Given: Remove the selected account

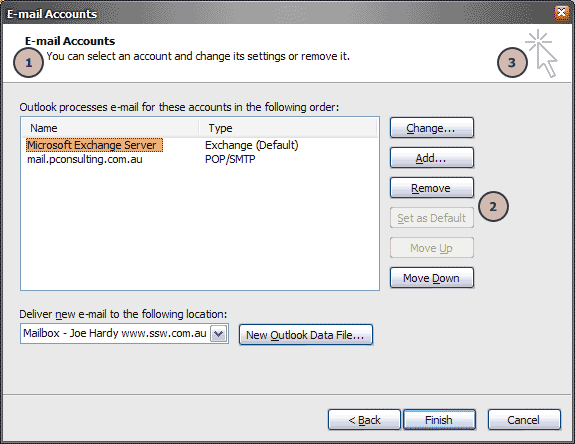Looking at the screenshot, I should pos(432,188).
